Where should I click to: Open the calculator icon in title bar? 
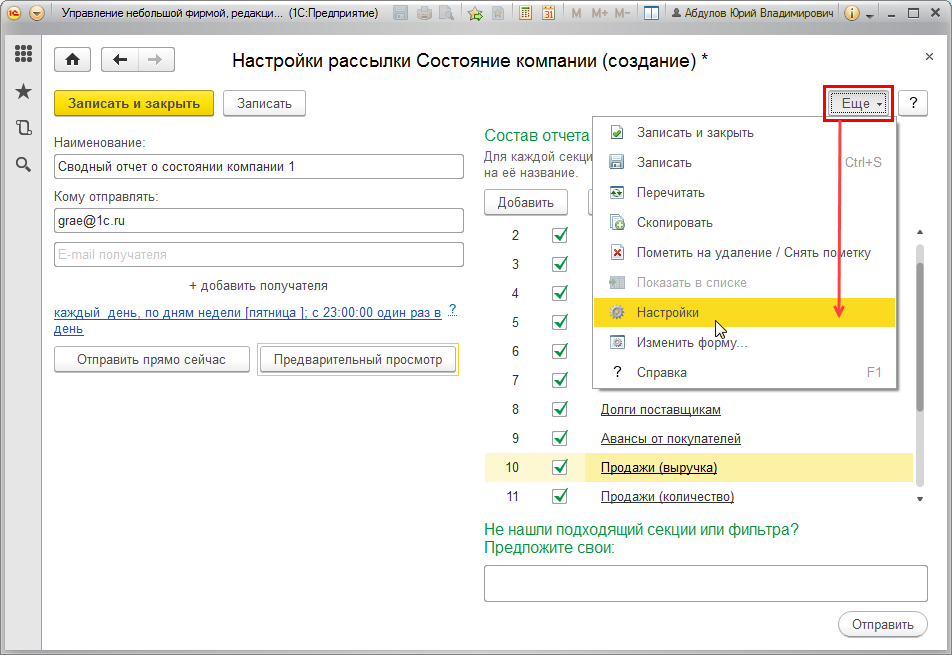click(x=525, y=14)
